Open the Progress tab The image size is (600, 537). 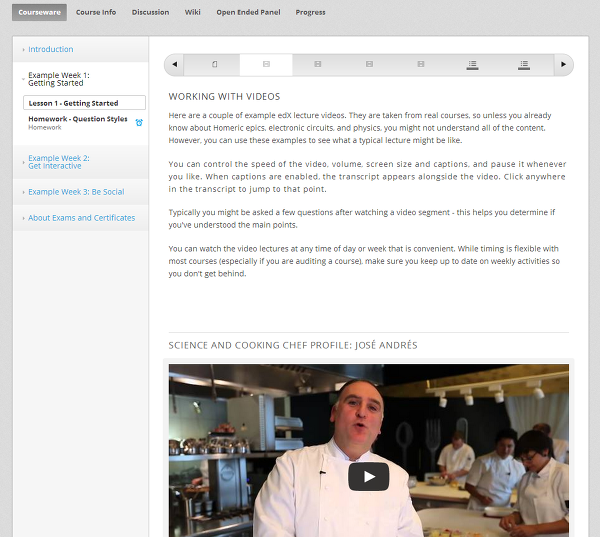pyautogui.click(x=310, y=12)
